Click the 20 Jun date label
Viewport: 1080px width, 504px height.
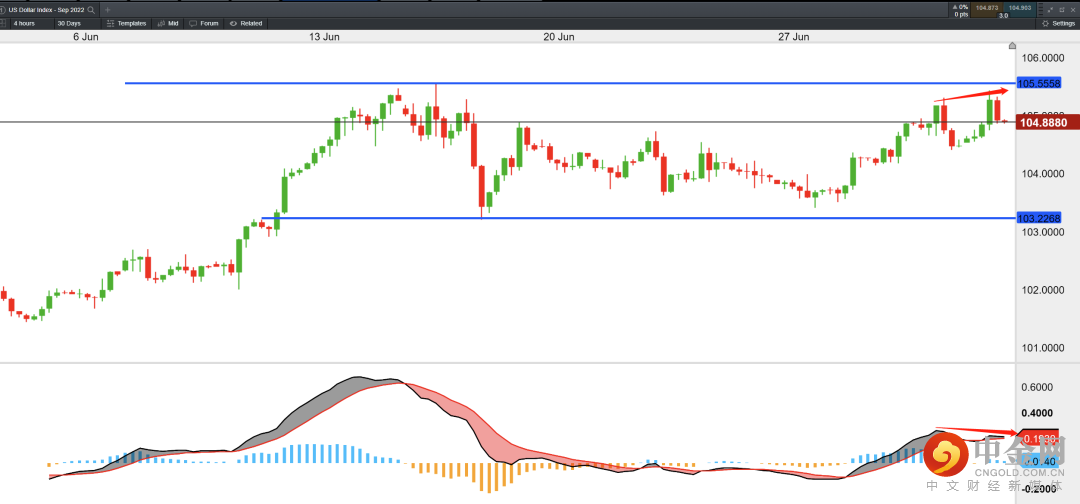click(558, 37)
